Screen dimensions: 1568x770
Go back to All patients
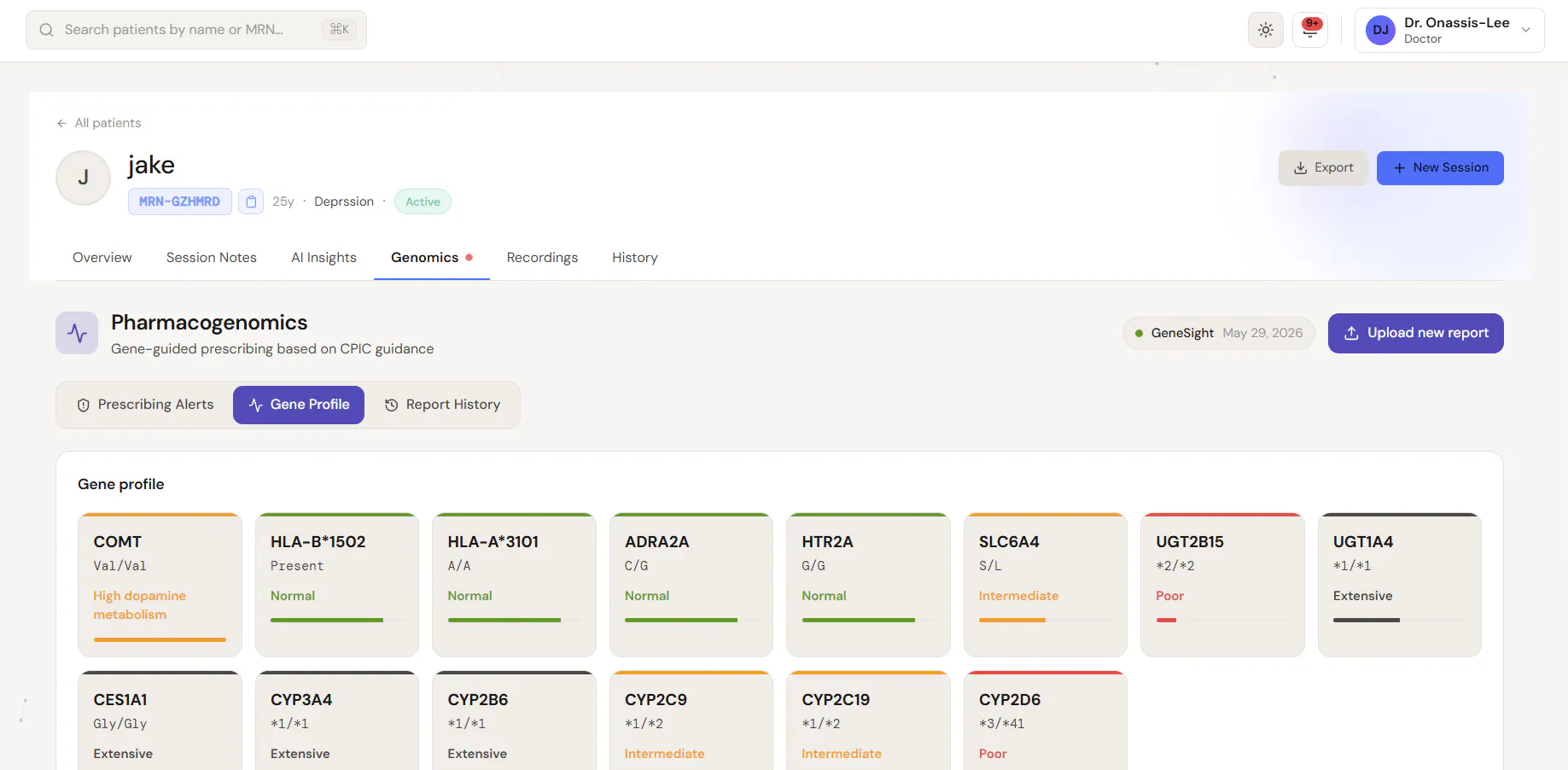[x=99, y=123]
